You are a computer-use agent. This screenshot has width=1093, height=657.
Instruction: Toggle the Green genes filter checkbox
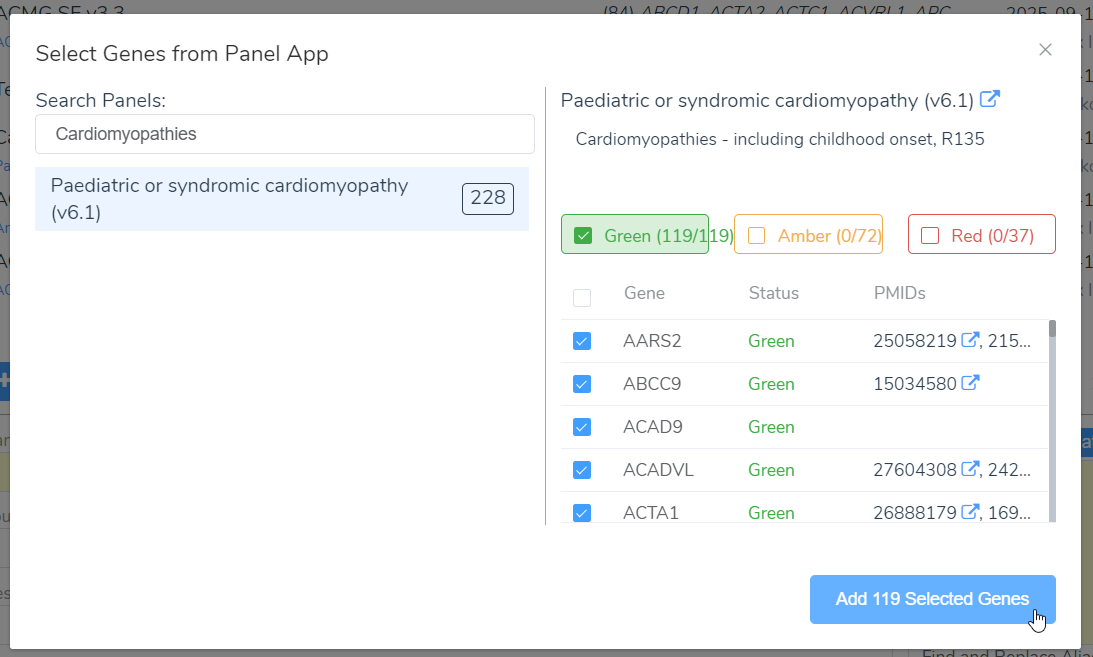pyautogui.click(x=583, y=236)
